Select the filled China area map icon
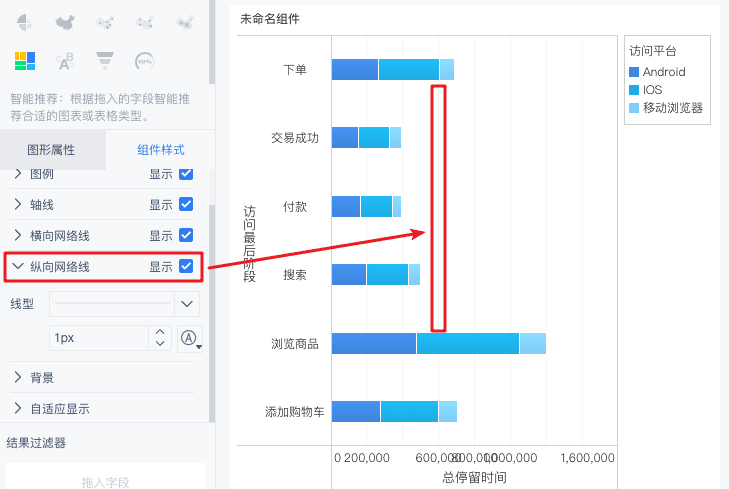Image resolution: width=729 pixels, height=489 pixels. point(65,22)
